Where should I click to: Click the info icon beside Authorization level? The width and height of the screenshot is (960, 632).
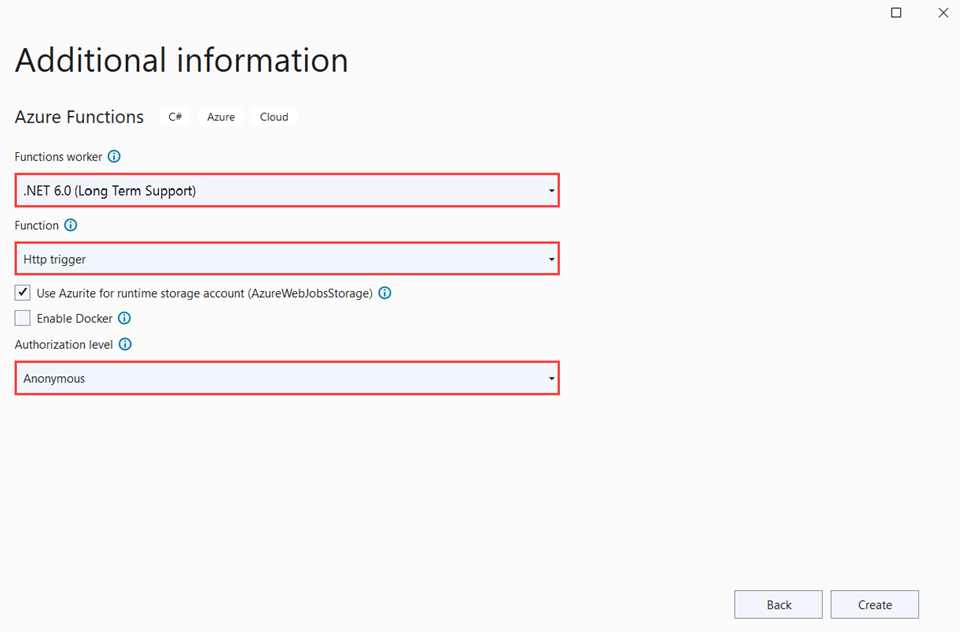(125, 344)
